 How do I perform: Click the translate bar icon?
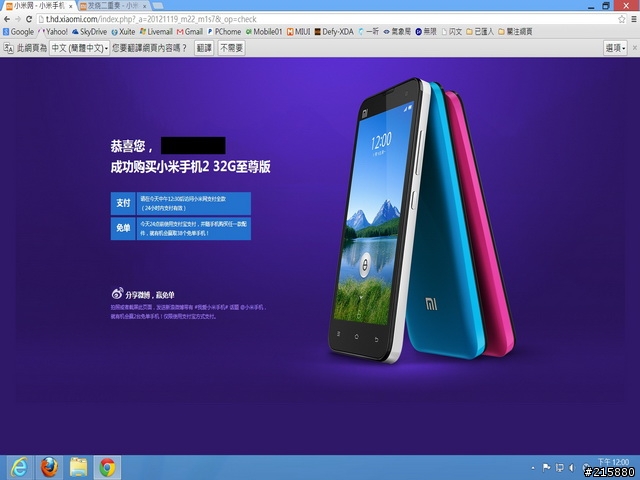click(8, 48)
